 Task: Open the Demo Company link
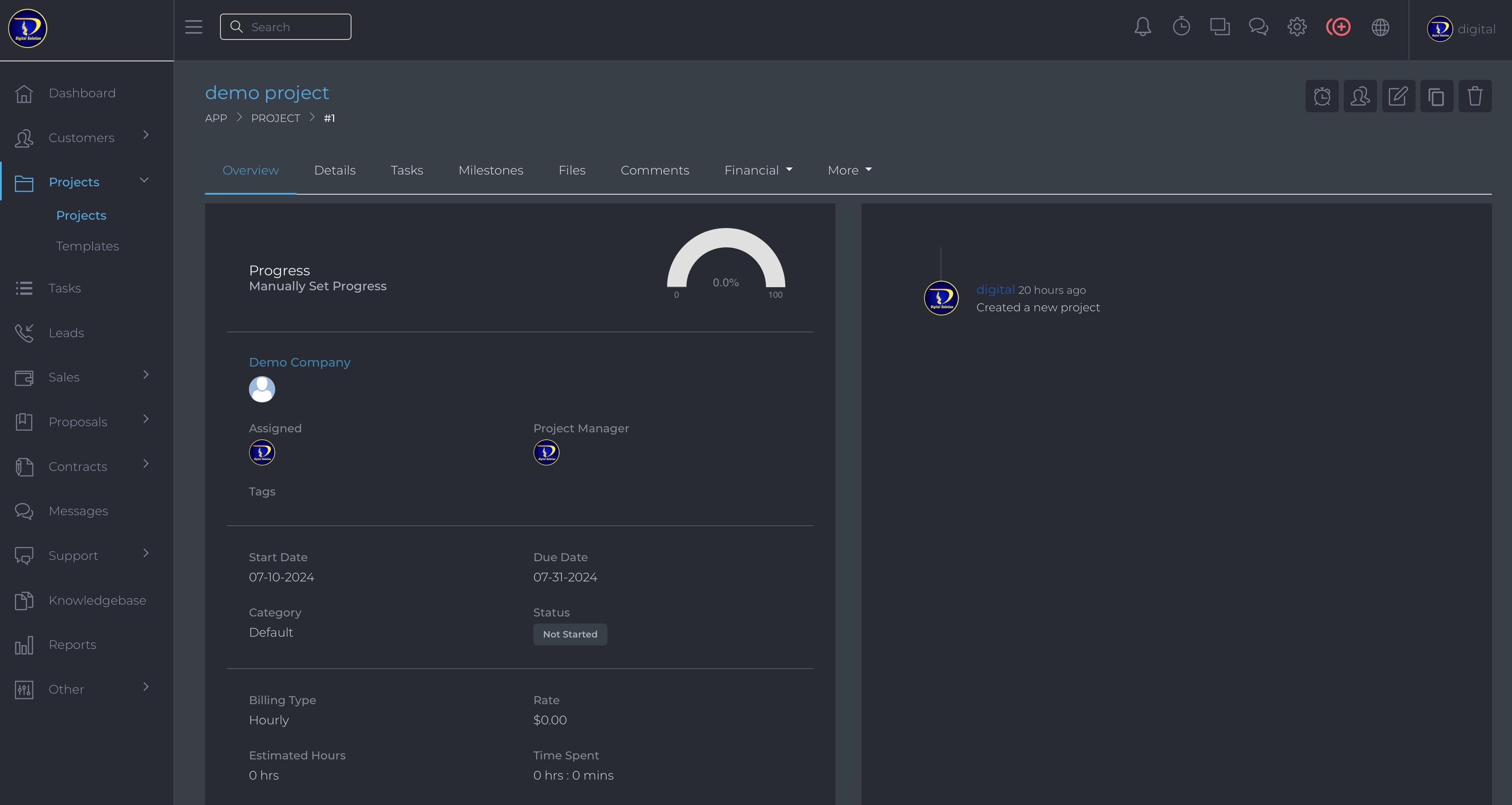299,362
